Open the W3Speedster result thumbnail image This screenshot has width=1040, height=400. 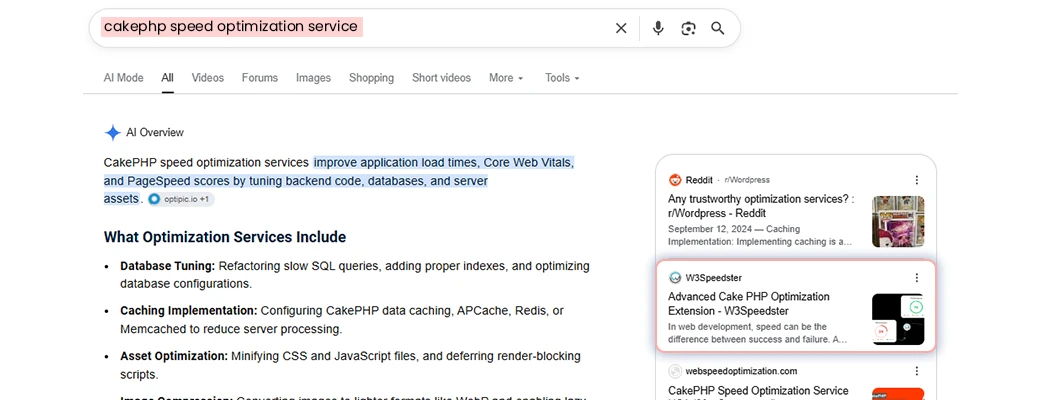[x=898, y=319]
